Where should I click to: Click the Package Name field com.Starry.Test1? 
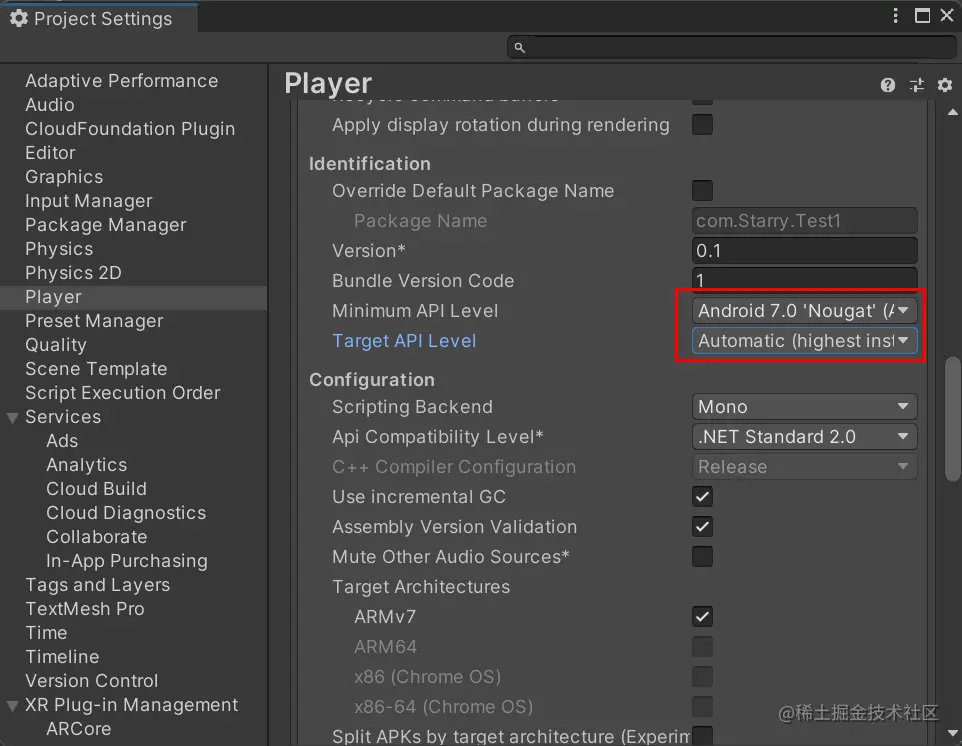804,220
